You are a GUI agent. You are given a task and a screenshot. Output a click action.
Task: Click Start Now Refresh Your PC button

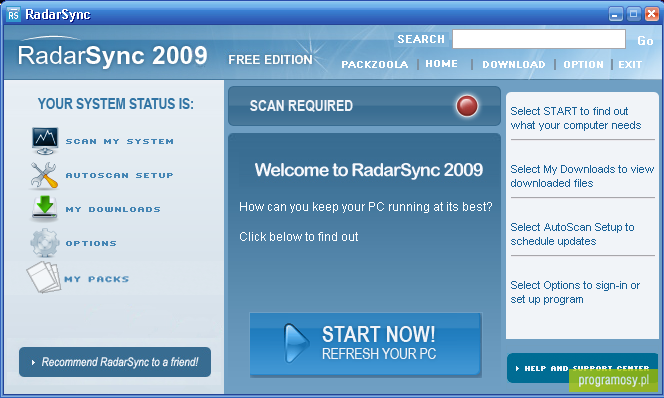(x=365, y=344)
